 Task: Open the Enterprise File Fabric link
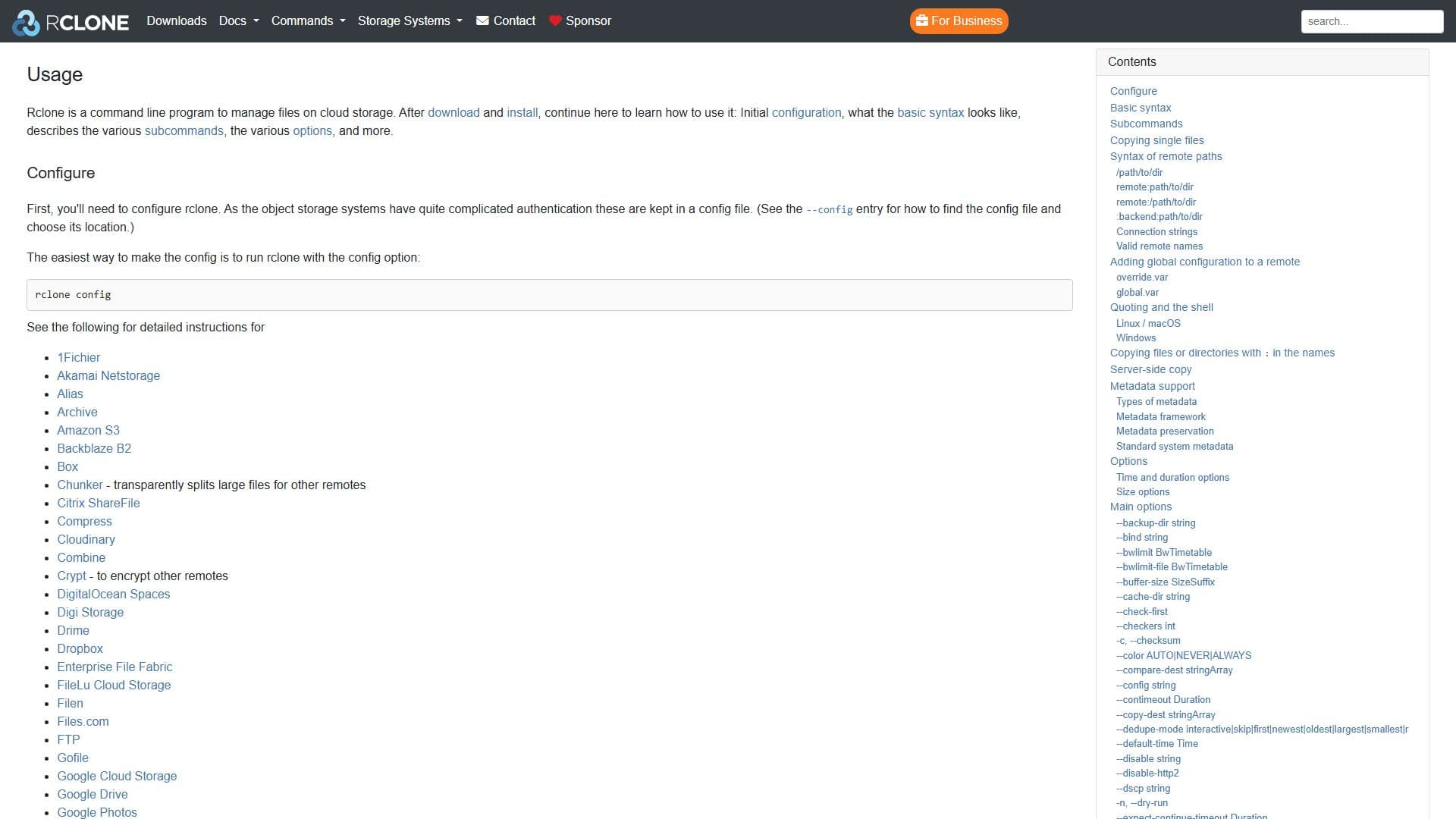[x=115, y=667]
